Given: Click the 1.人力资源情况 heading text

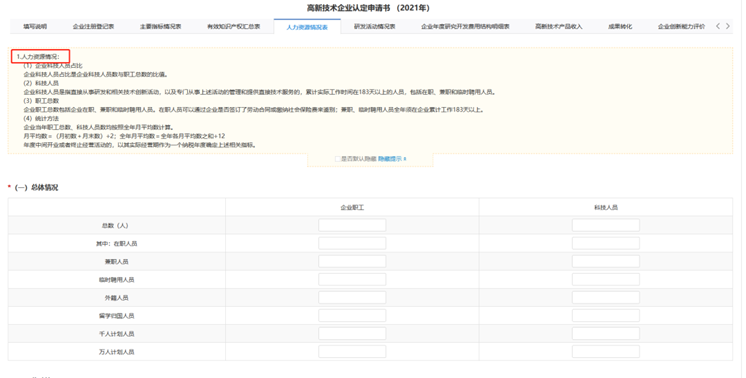Looking at the screenshot, I should tap(38, 57).
